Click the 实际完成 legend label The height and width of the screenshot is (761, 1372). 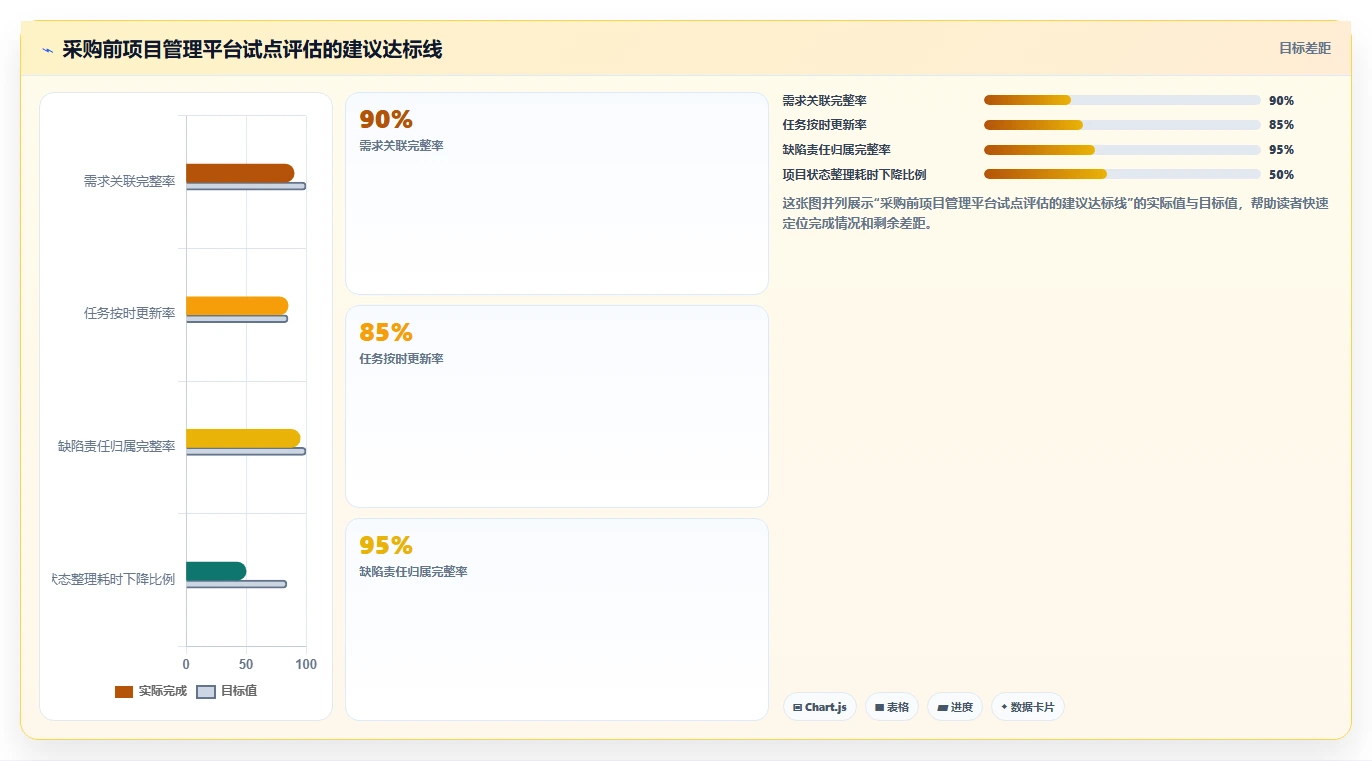pos(163,691)
